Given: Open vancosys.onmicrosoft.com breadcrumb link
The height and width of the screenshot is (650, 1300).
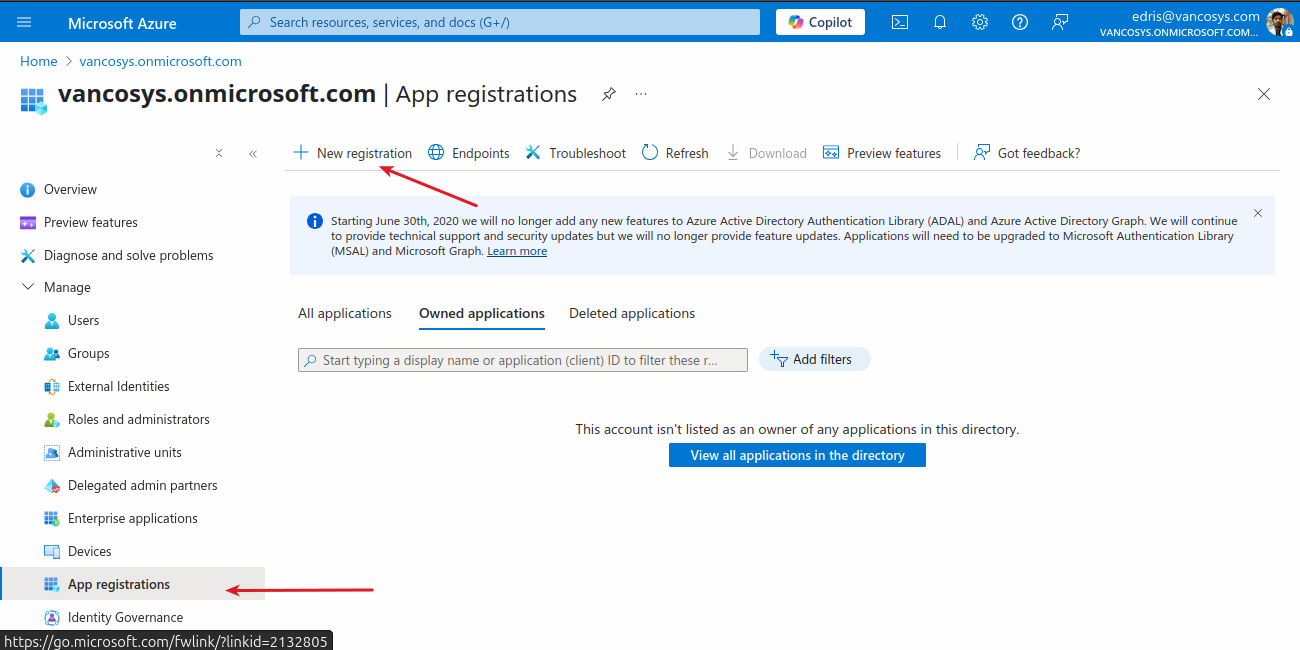Looking at the screenshot, I should 160,61.
